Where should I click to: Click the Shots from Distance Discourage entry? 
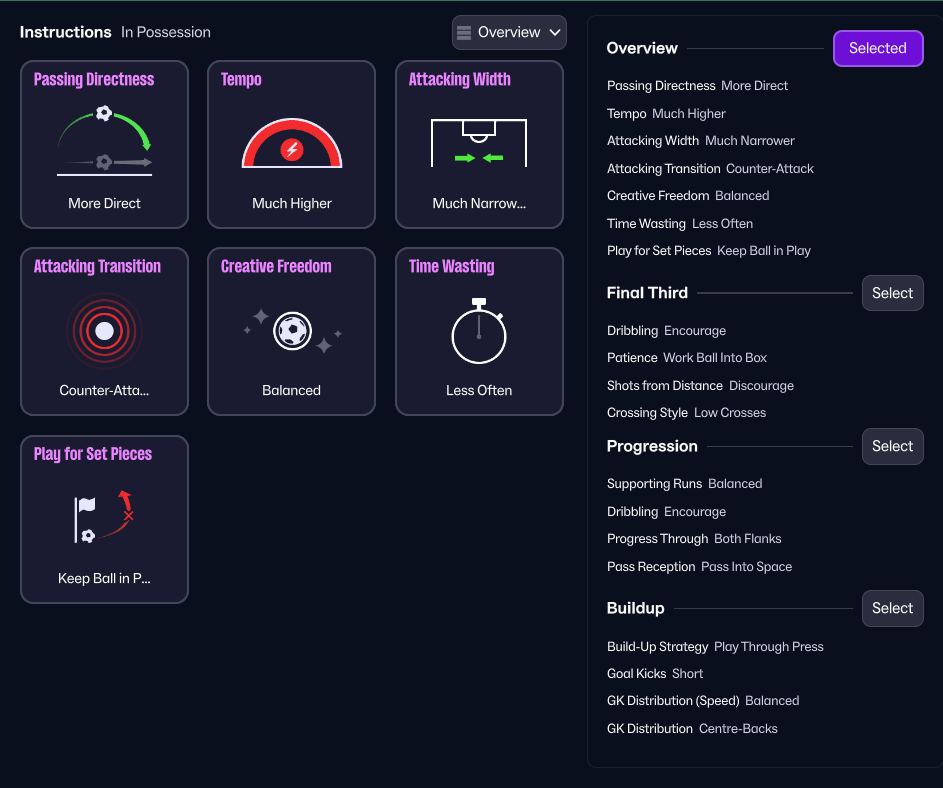(700, 386)
